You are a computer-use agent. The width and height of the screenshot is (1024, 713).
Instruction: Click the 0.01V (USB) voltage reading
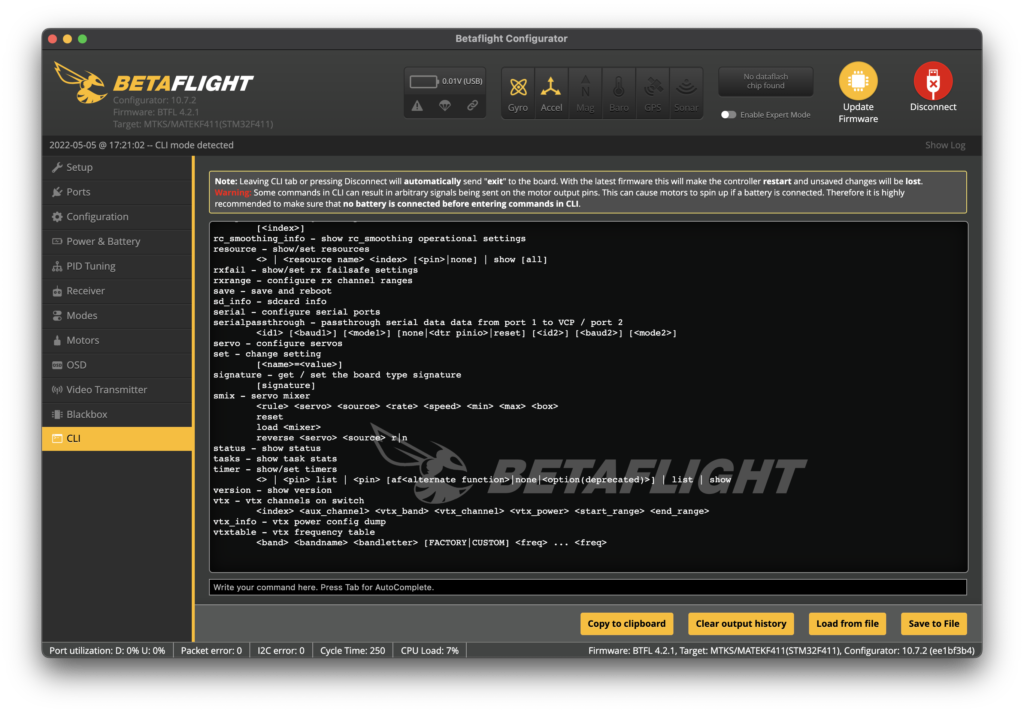click(462, 81)
